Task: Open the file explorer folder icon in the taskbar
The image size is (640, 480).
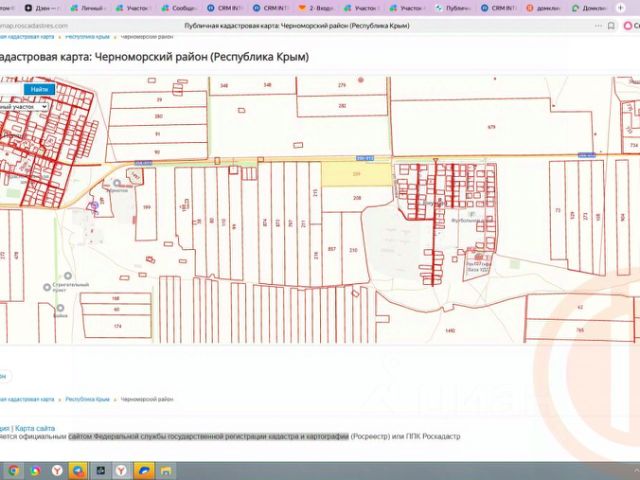Action: click(x=165, y=471)
